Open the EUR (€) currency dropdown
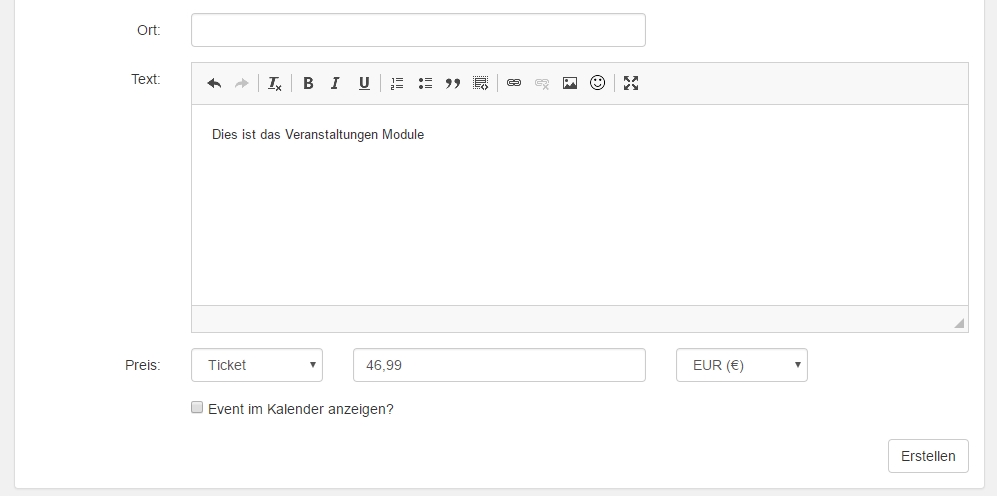The height and width of the screenshot is (496, 997). [x=741, y=365]
